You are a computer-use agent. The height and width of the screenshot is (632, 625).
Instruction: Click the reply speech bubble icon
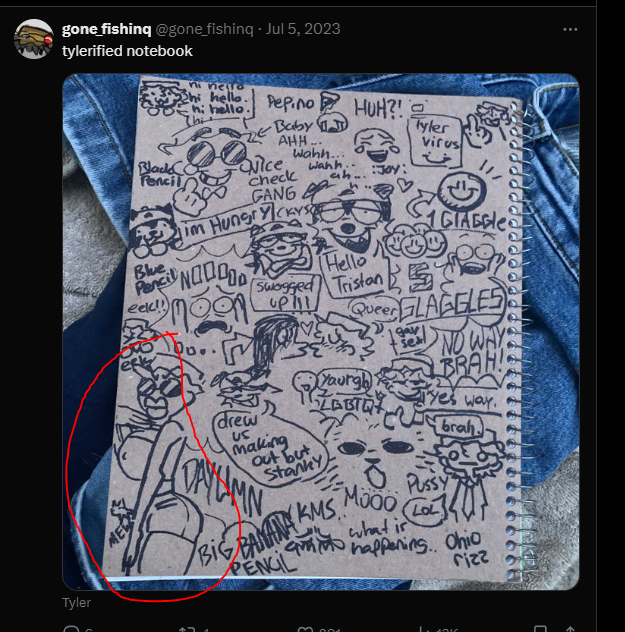pyautogui.click(x=71, y=629)
